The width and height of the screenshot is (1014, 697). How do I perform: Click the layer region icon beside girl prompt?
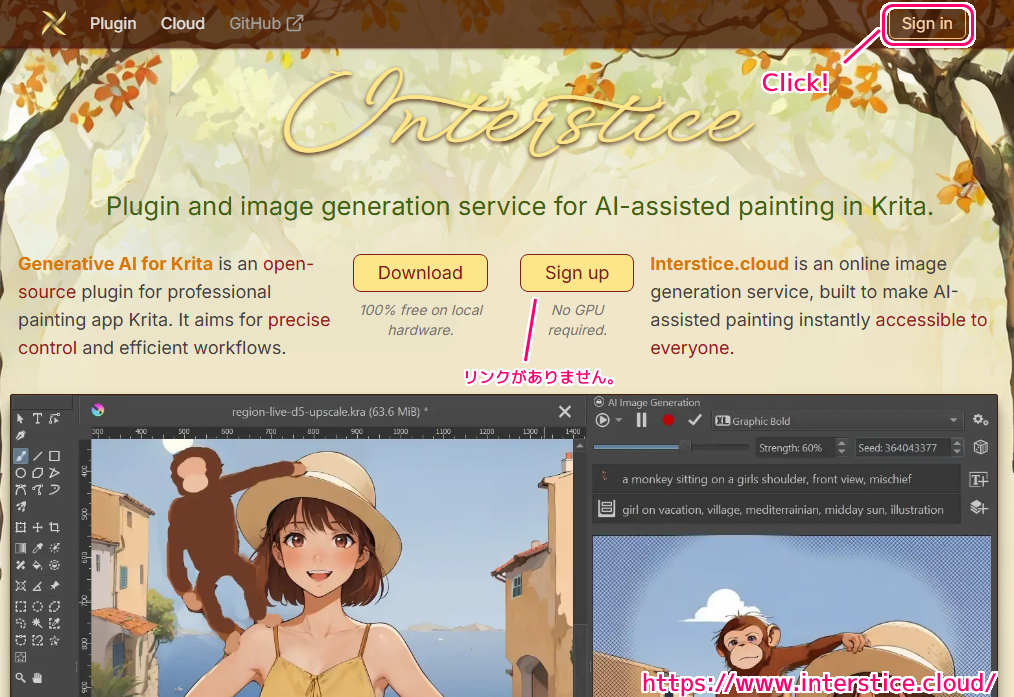pyautogui.click(x=606, y=509)
